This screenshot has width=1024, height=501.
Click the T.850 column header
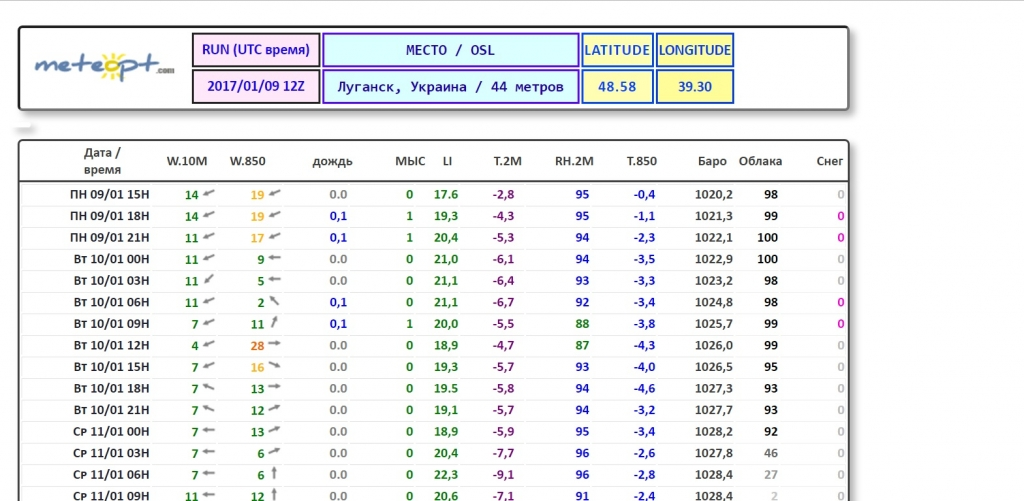pyautogui.click(x=642, y=161)
